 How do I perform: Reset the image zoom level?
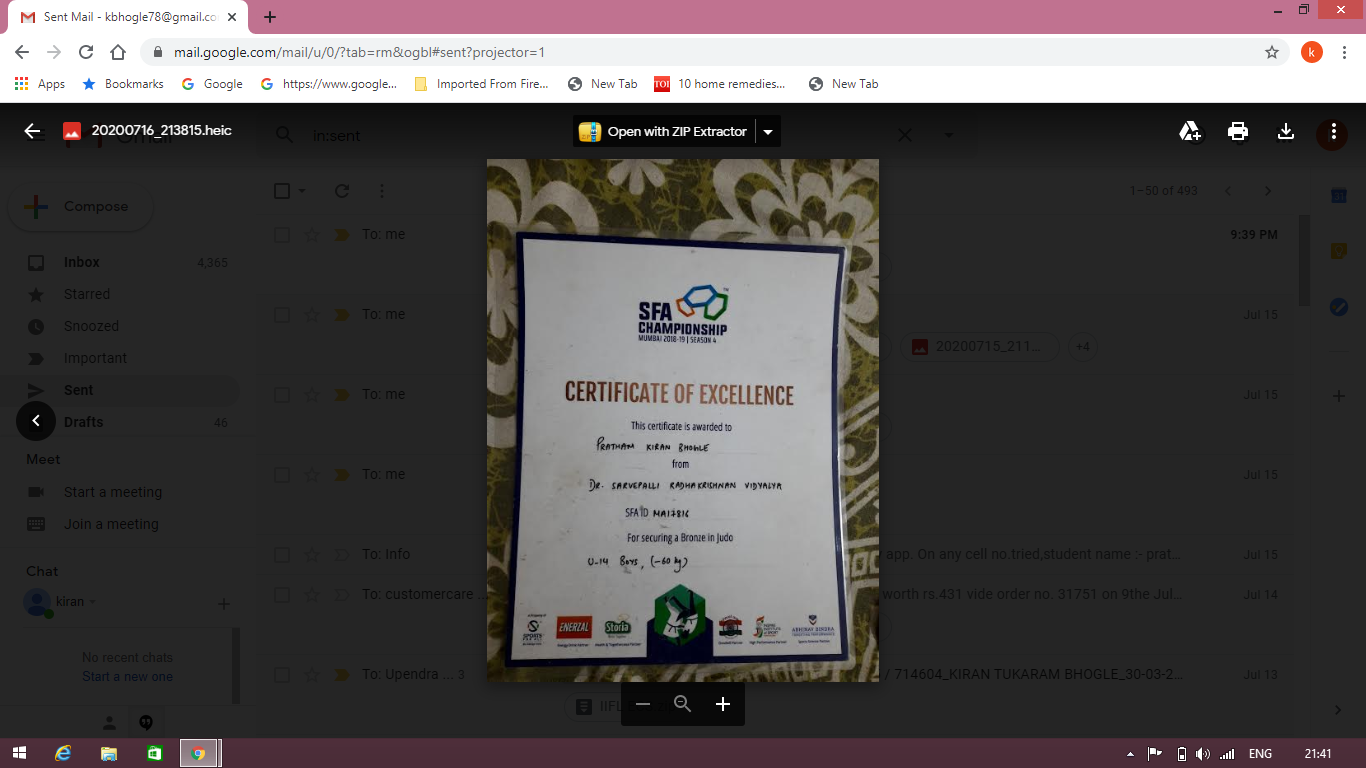[x=683, y=704]
